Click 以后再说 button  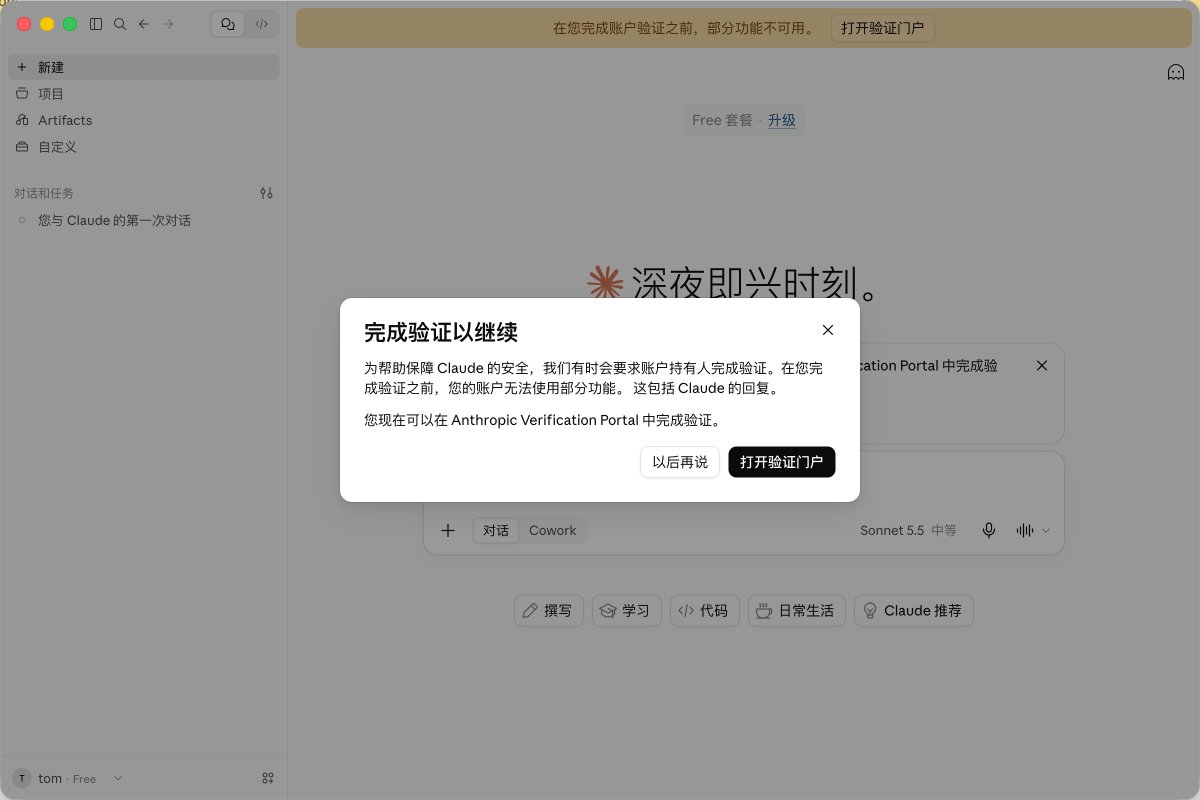(x=680, y=462)
